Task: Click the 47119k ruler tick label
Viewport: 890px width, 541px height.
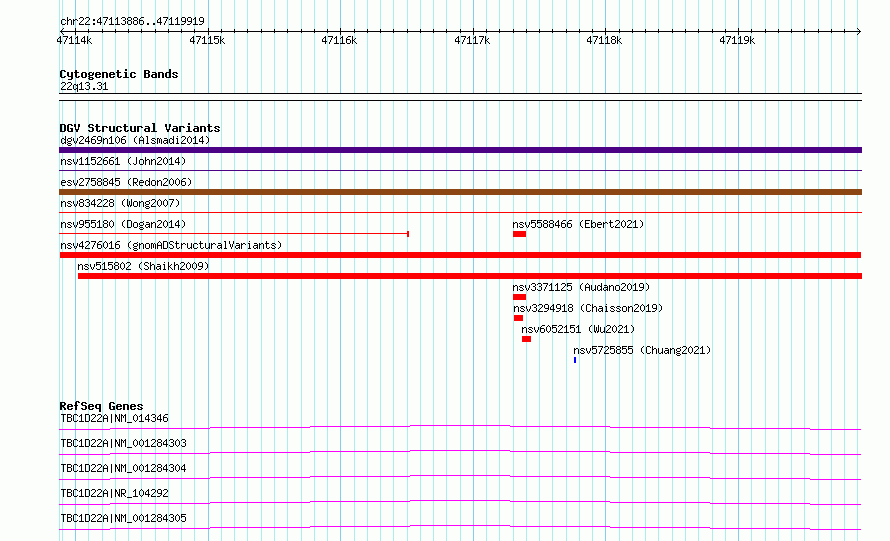Action: pyautogui.click(x=737, y=40)
